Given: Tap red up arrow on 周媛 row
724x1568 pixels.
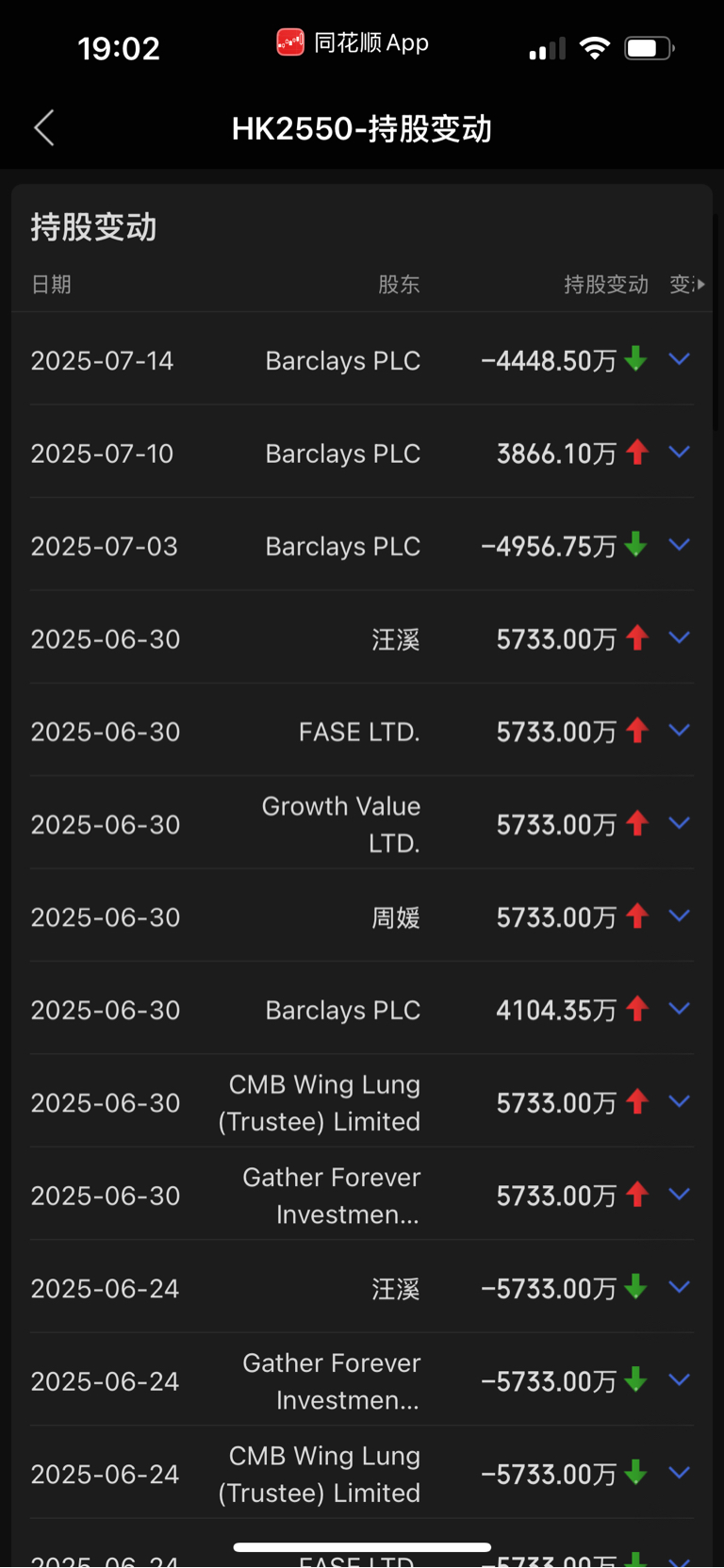Looking at the screenshot, I should click(637, 916).
